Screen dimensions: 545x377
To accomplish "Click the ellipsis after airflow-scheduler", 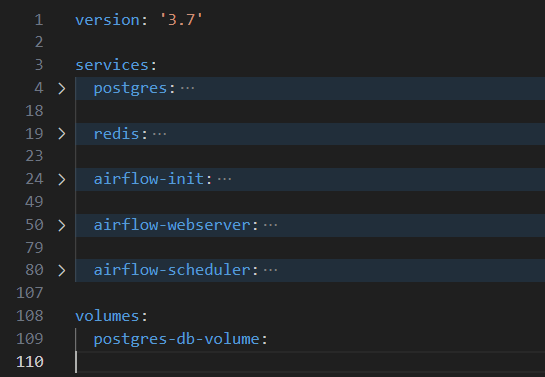I will 270,270.
